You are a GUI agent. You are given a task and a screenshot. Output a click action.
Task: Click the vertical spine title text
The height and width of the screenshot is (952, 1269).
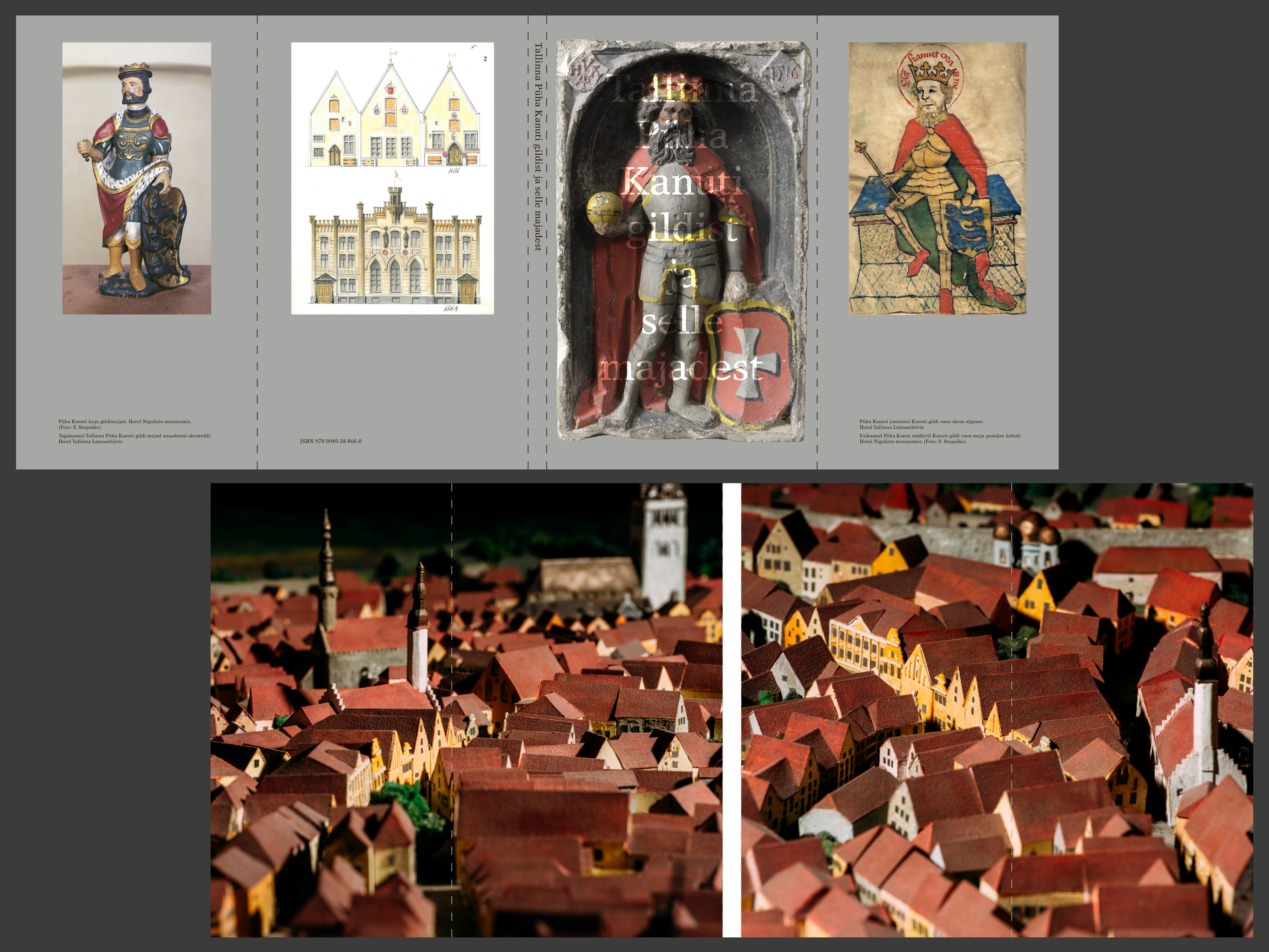click(538, 147)
